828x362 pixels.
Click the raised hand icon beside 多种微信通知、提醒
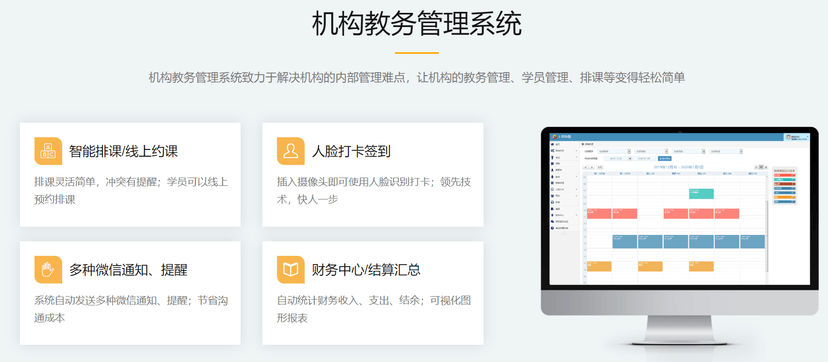click(48, 270)
